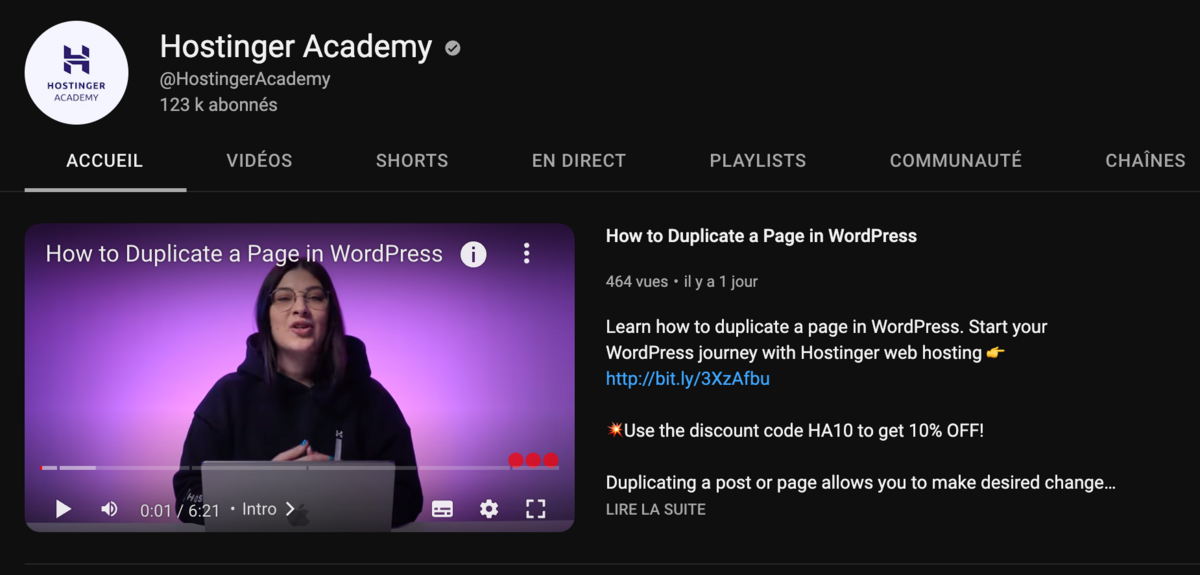Open the VIDÉOS tab
The image size is (1200, 575).
point(260,160)
